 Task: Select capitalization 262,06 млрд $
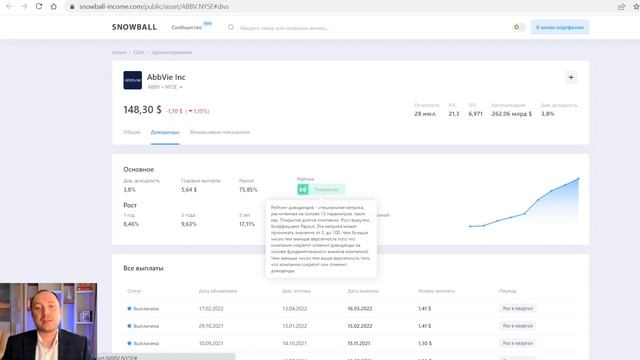click(511, 114)
